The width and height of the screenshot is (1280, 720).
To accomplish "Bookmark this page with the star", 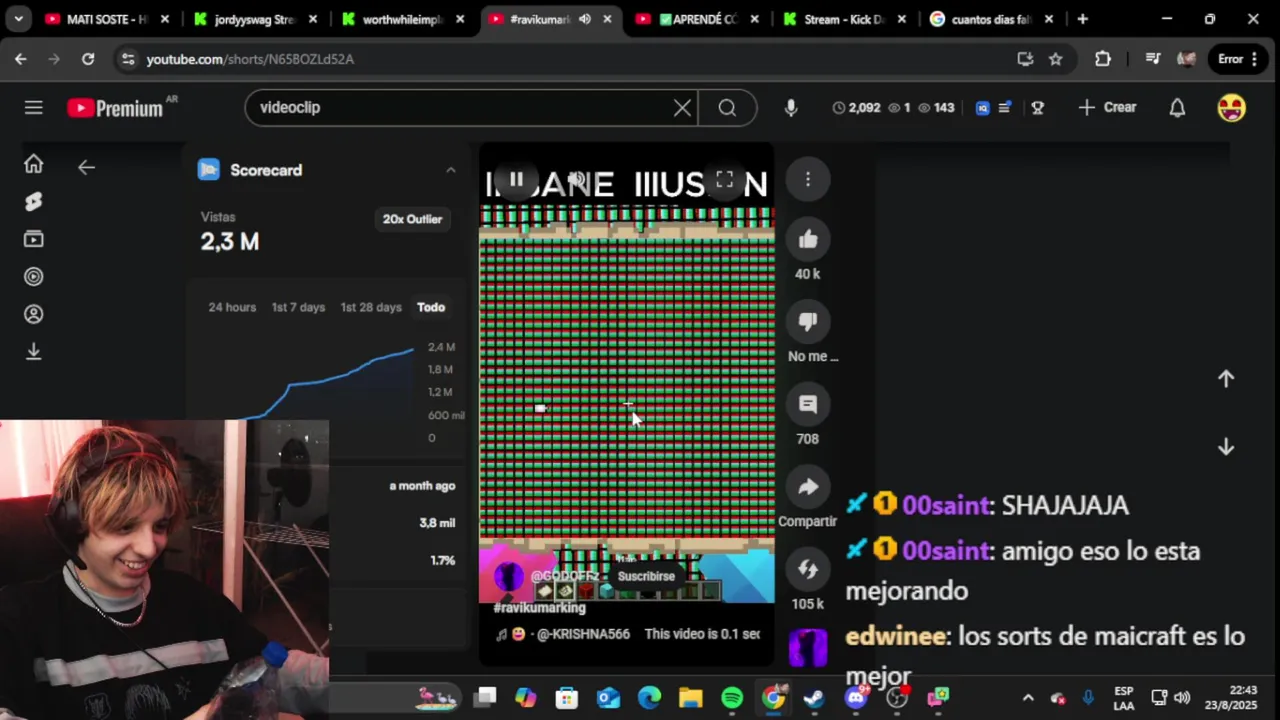I will 1055,59.
